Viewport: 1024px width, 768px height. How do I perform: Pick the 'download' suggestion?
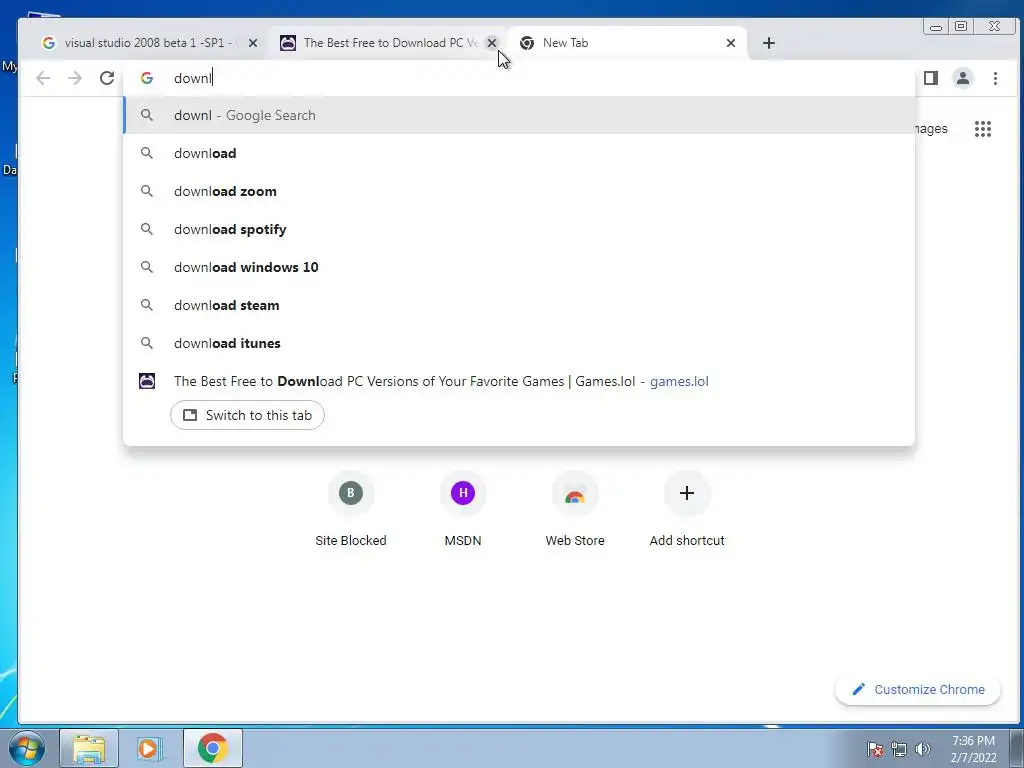click(x=519, y=153)
